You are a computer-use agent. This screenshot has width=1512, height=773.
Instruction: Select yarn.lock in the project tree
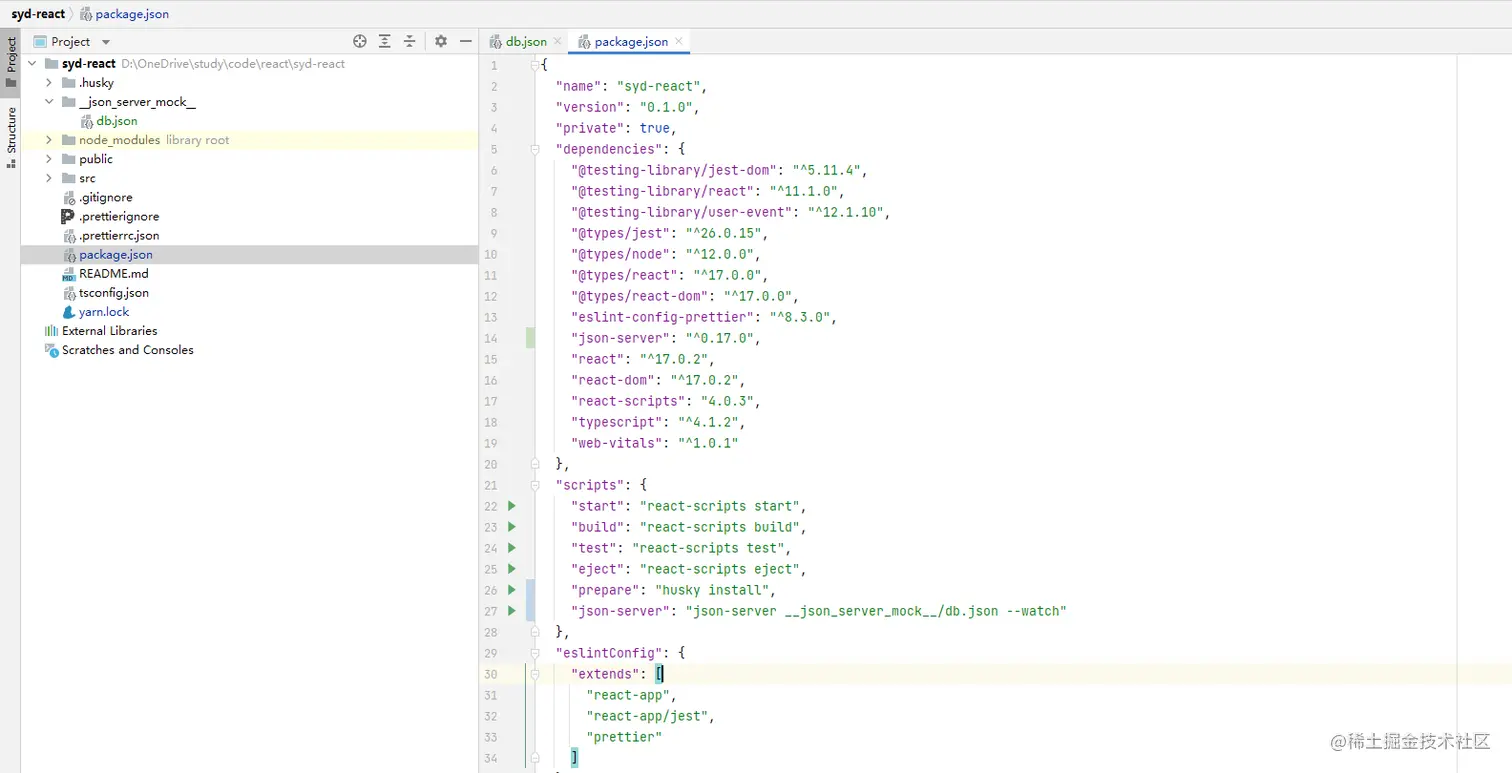click(104, 312)
